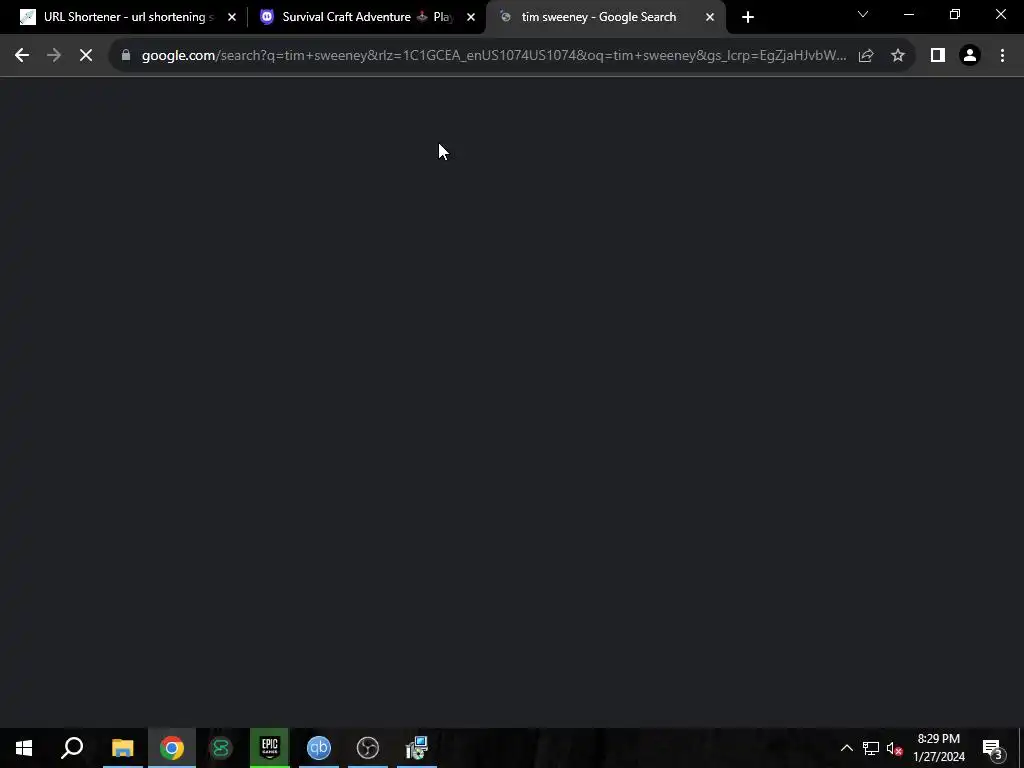The image size is (1024, 768).
Task: Open Windows taskbar search
Action: coord(72,748)
